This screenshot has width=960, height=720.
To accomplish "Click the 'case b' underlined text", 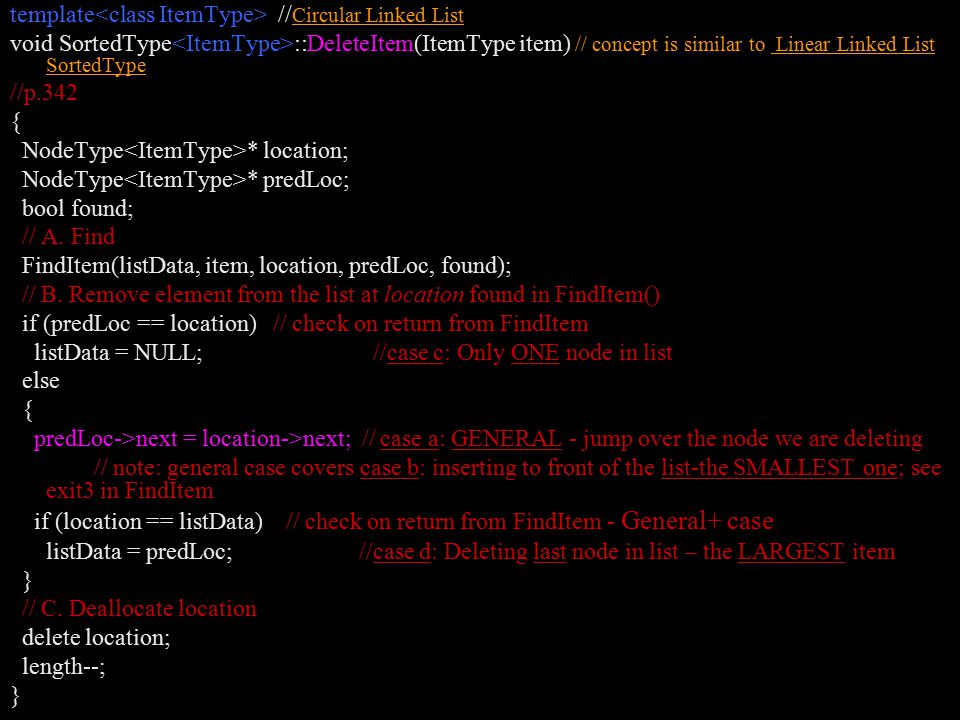I will pos(389,468).
